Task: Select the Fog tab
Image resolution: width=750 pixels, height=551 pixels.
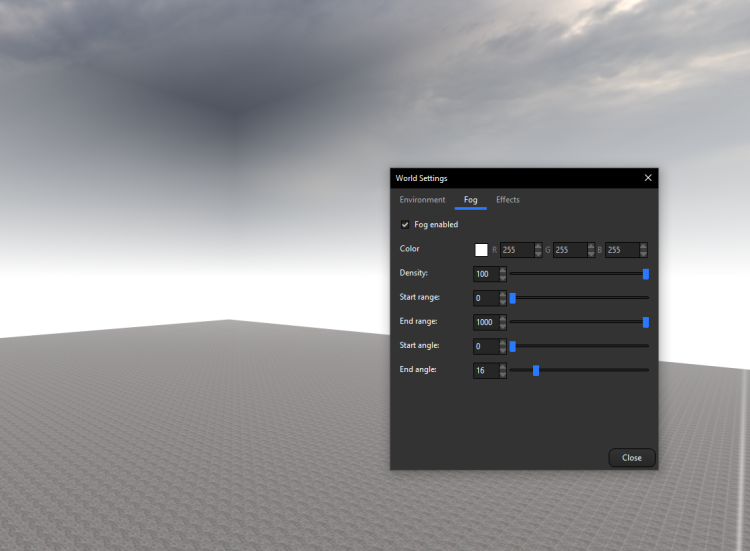Action: [470, 200]
